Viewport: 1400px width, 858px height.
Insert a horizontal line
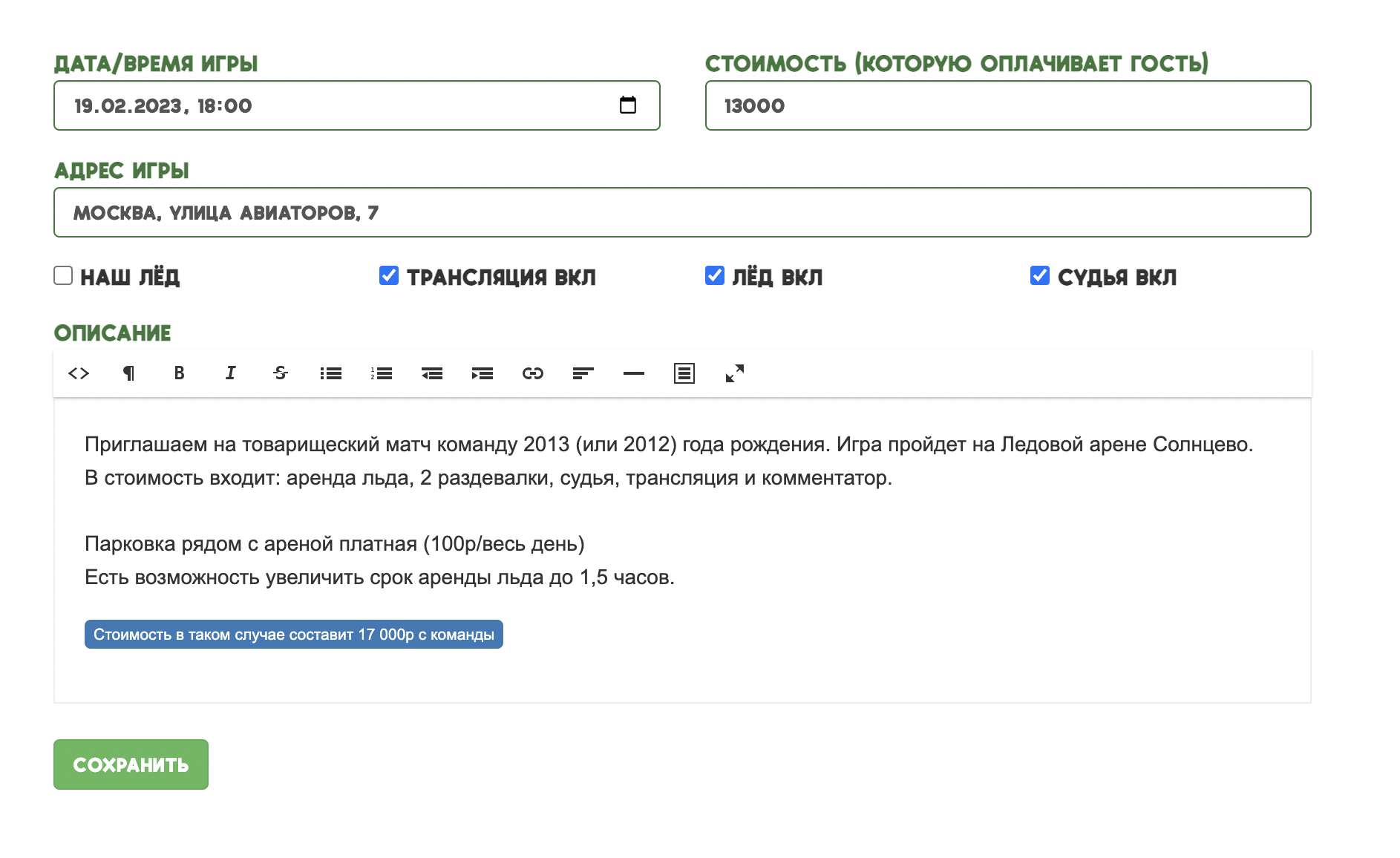(634, 373)
